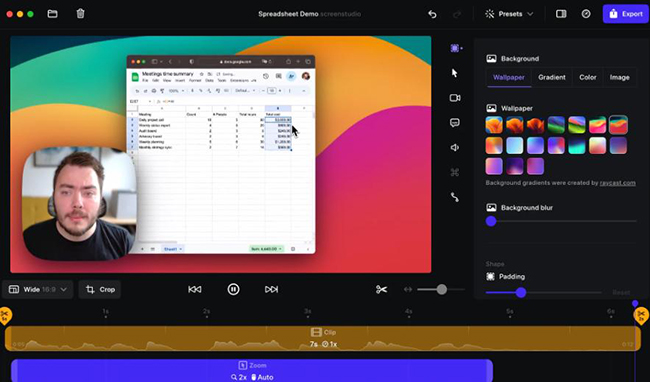Open the Camera settings sidebar icon
The image size is (650, 382).
(455, 98)
